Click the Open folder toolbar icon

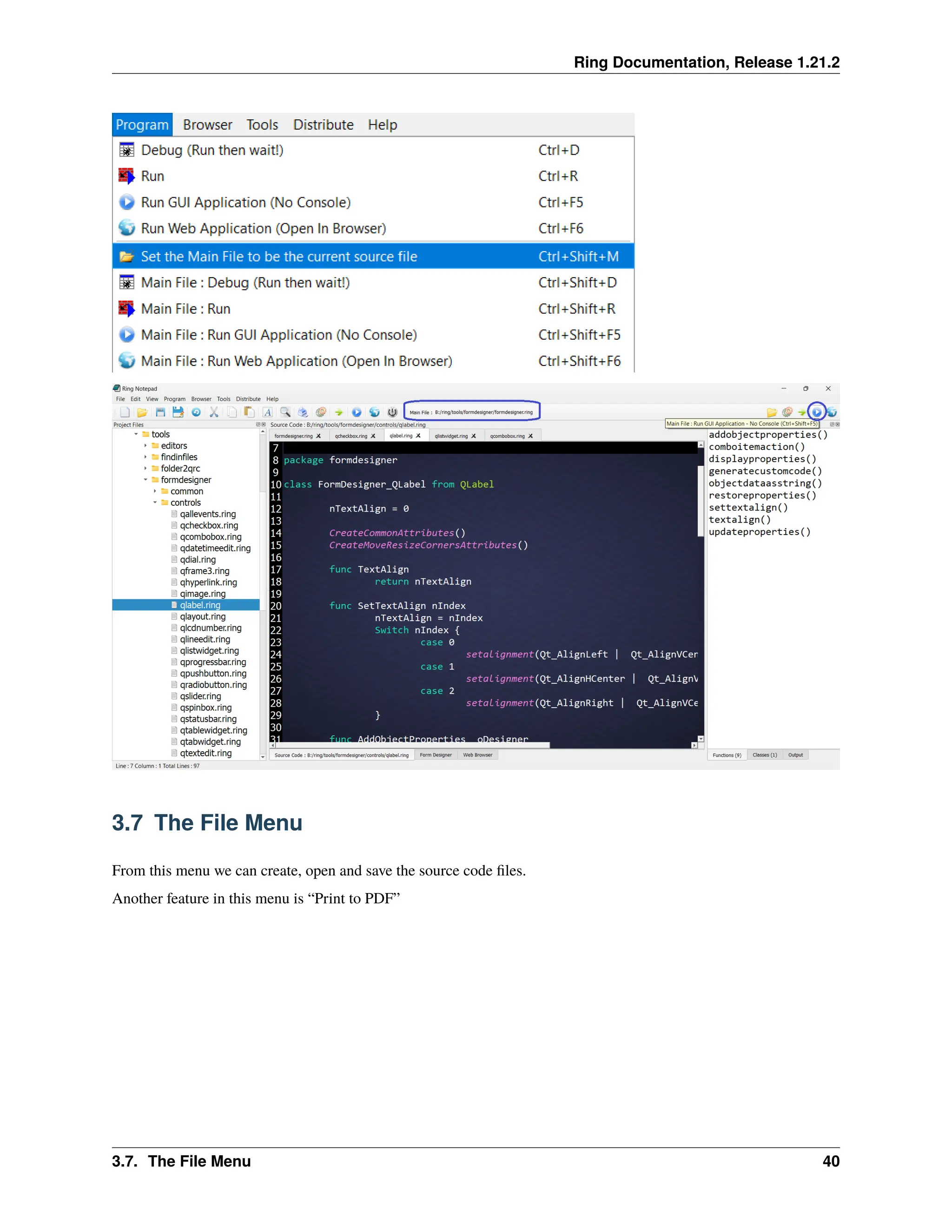point(142,412)
